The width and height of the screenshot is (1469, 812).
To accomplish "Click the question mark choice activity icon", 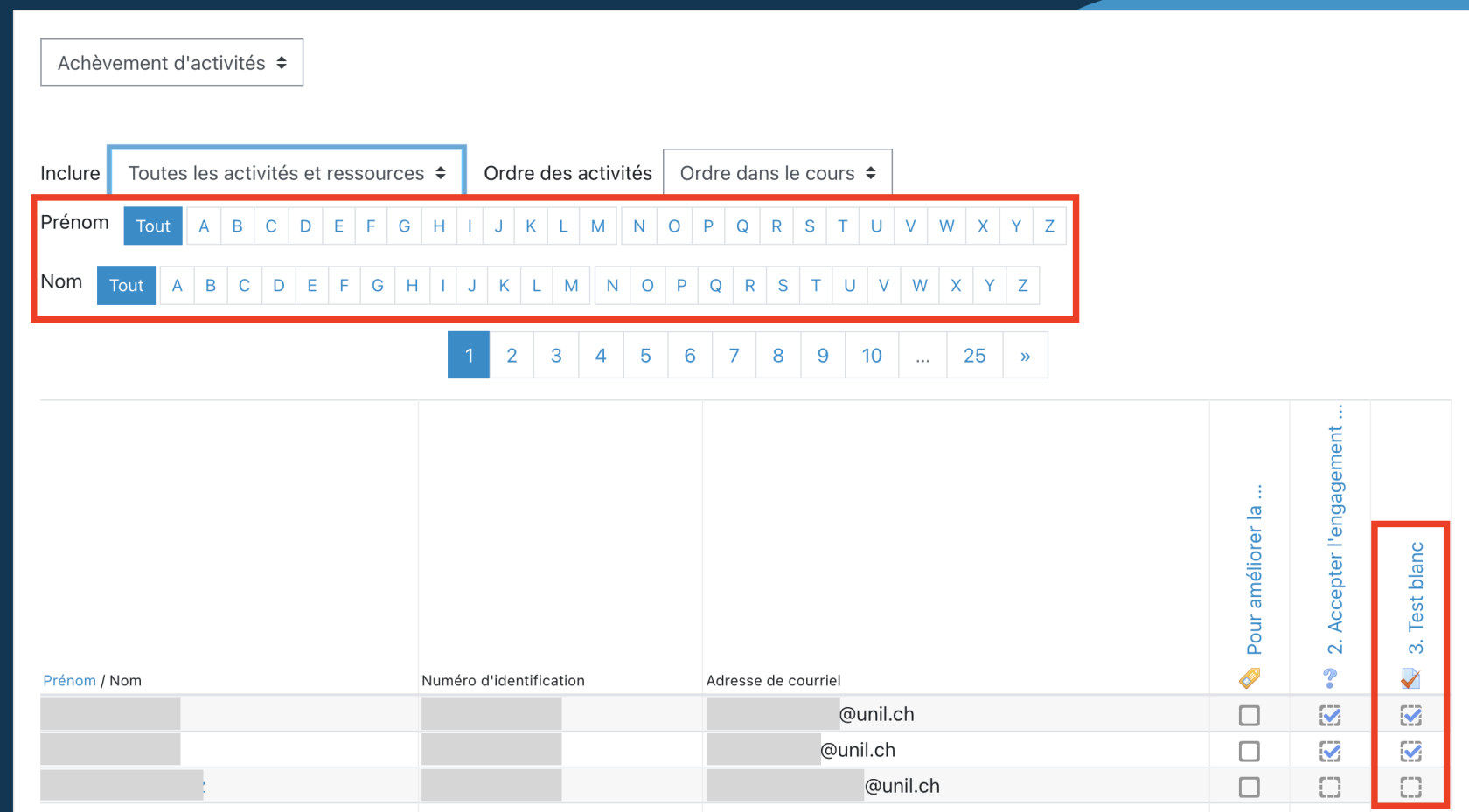I will 1330,677.
